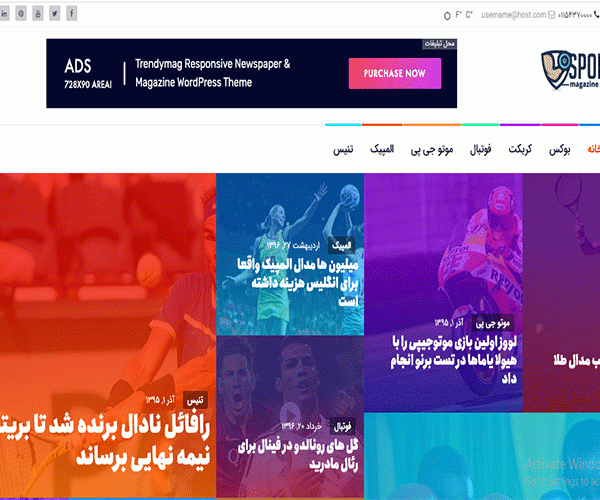This screenshot has width=600, height=500.
Task: Click the PURCHASE NOW button
Action: tap(395, 73)
